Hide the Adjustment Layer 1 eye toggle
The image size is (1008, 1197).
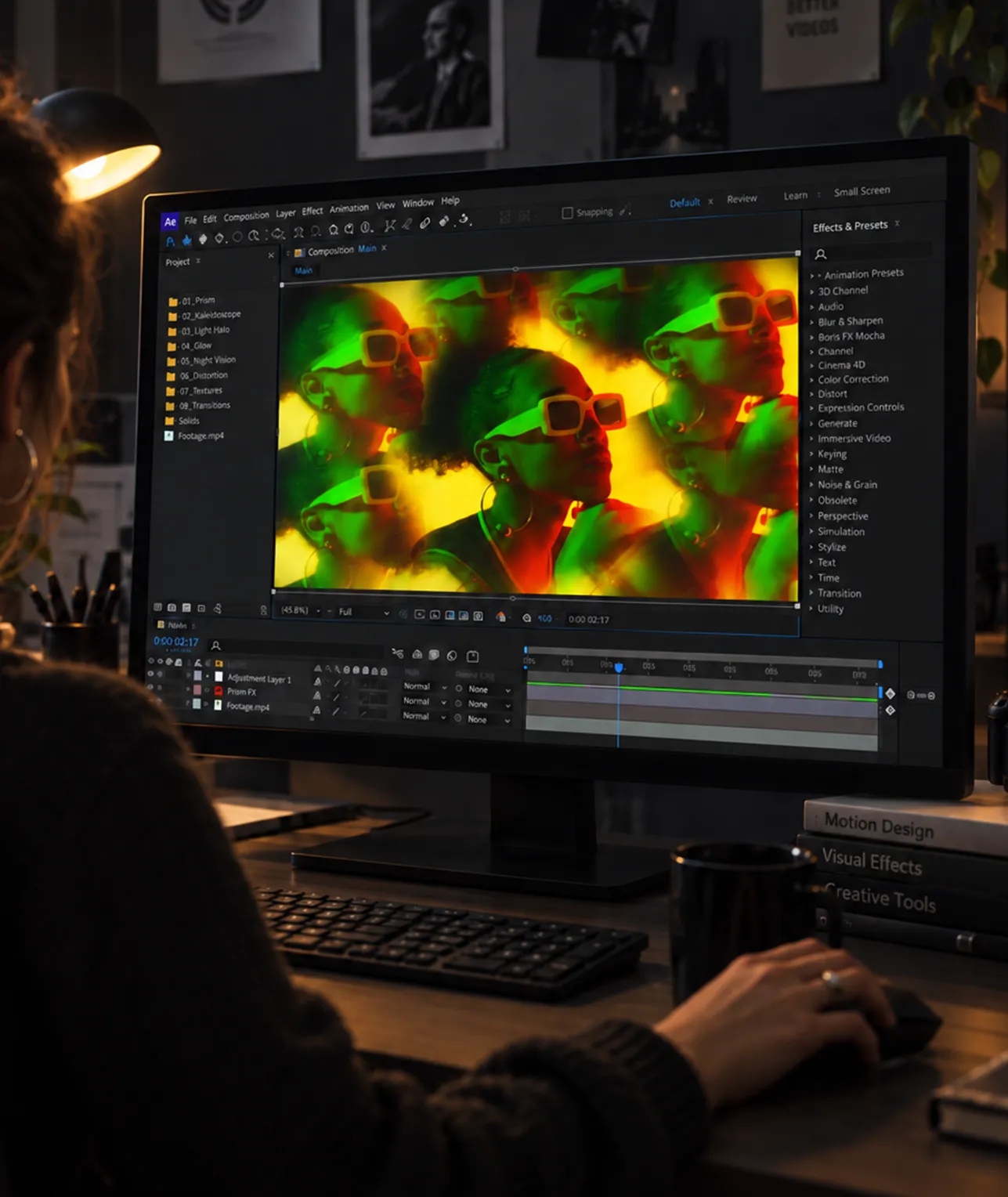150,674
